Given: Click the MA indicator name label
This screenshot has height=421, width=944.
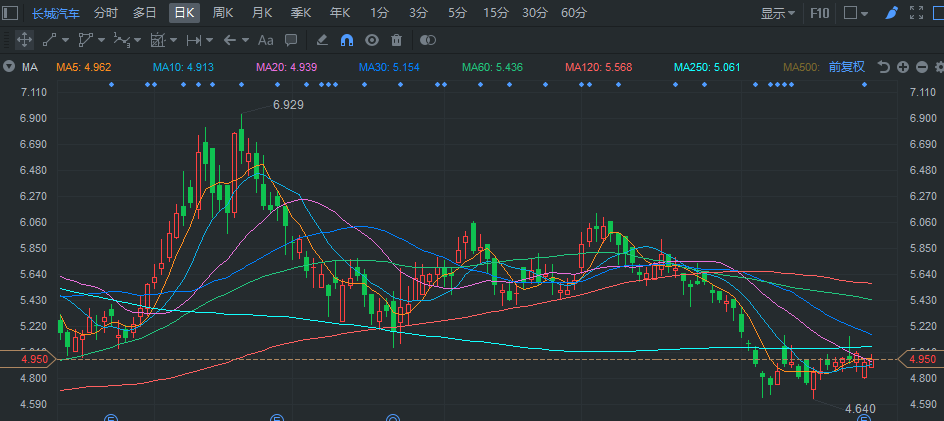Looking at the screenshot, I should (30, 67).
